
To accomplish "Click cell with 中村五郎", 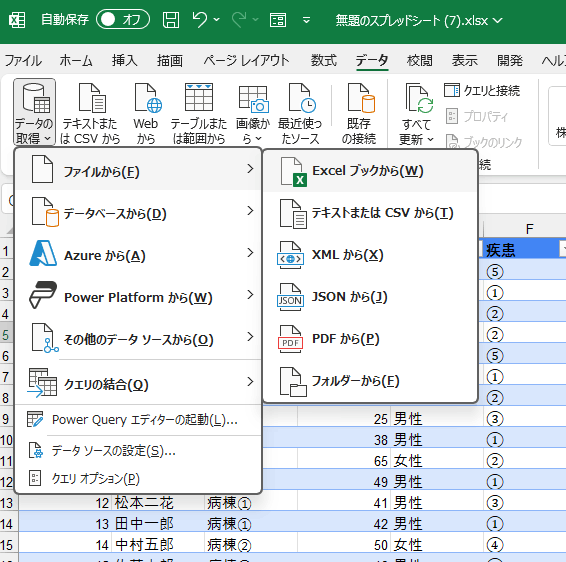I will click(158, 545).
